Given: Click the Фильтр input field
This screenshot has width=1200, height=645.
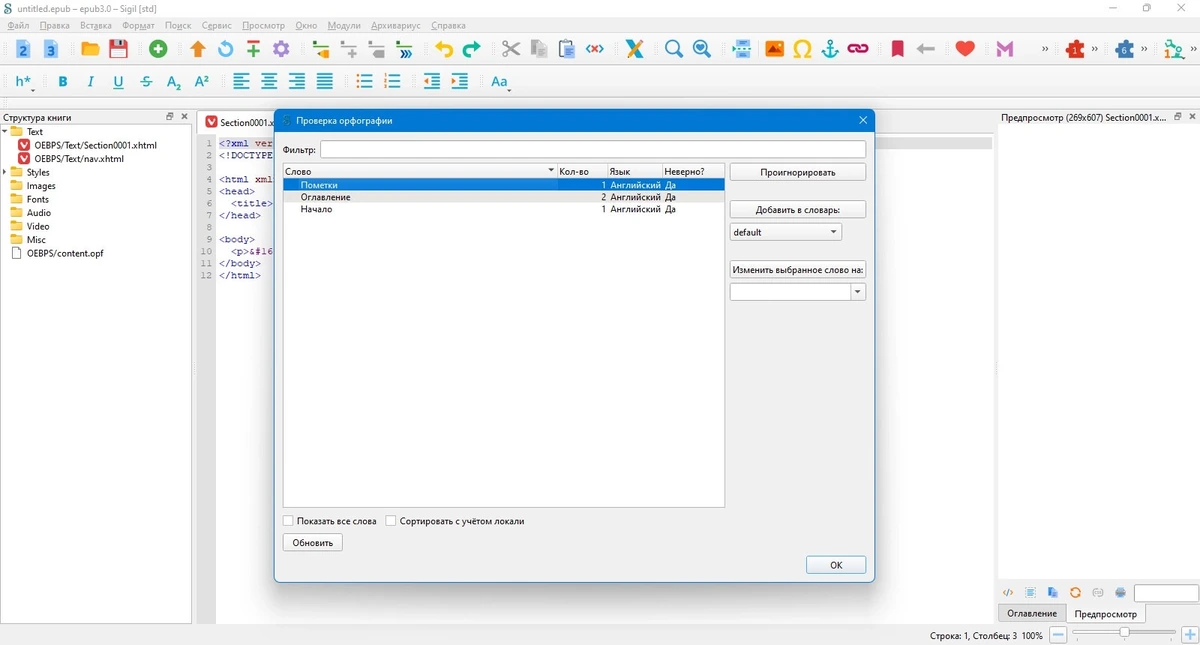Looking at the screenshot, I should point(593,149).
